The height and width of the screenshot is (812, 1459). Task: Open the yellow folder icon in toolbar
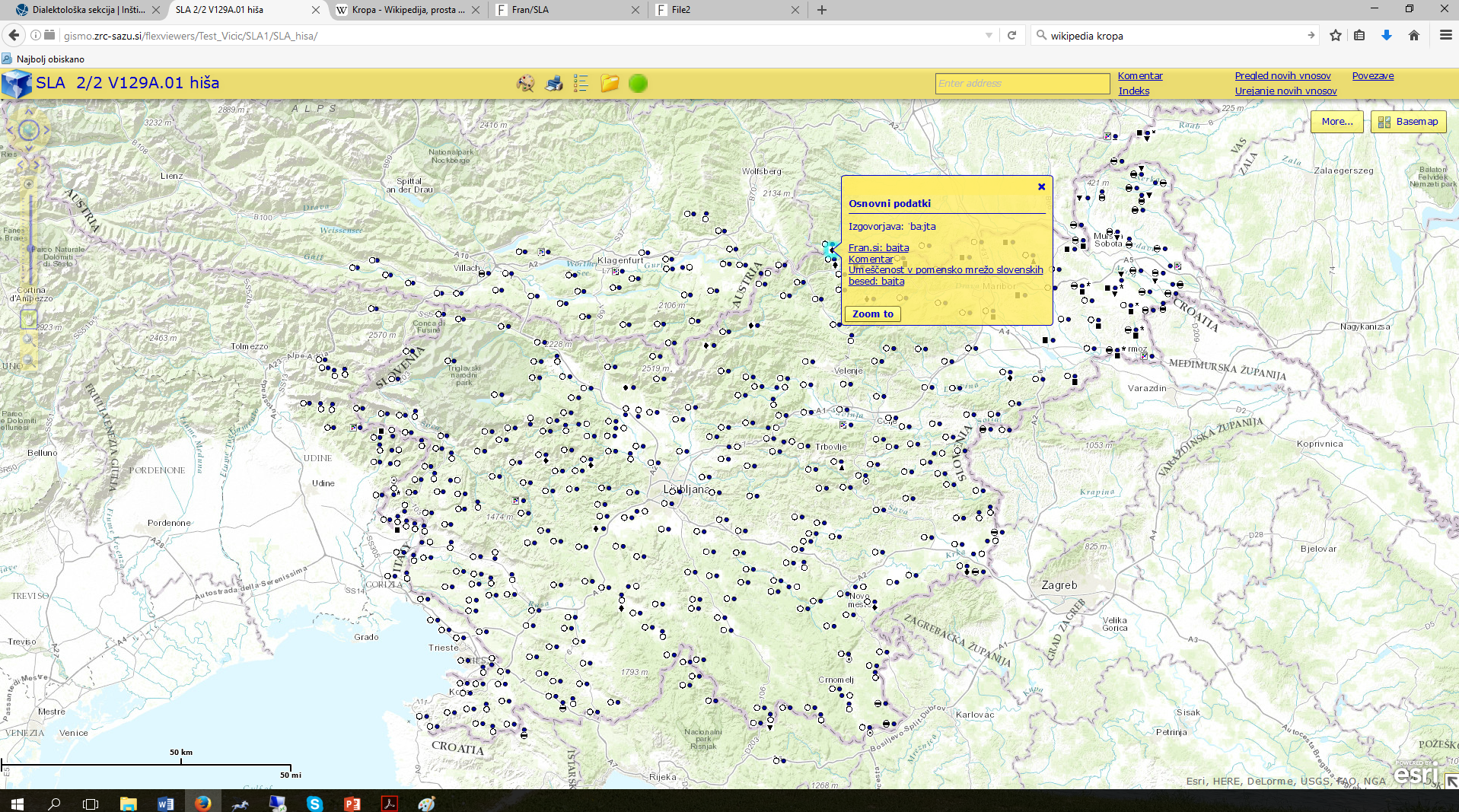point(610,84)
